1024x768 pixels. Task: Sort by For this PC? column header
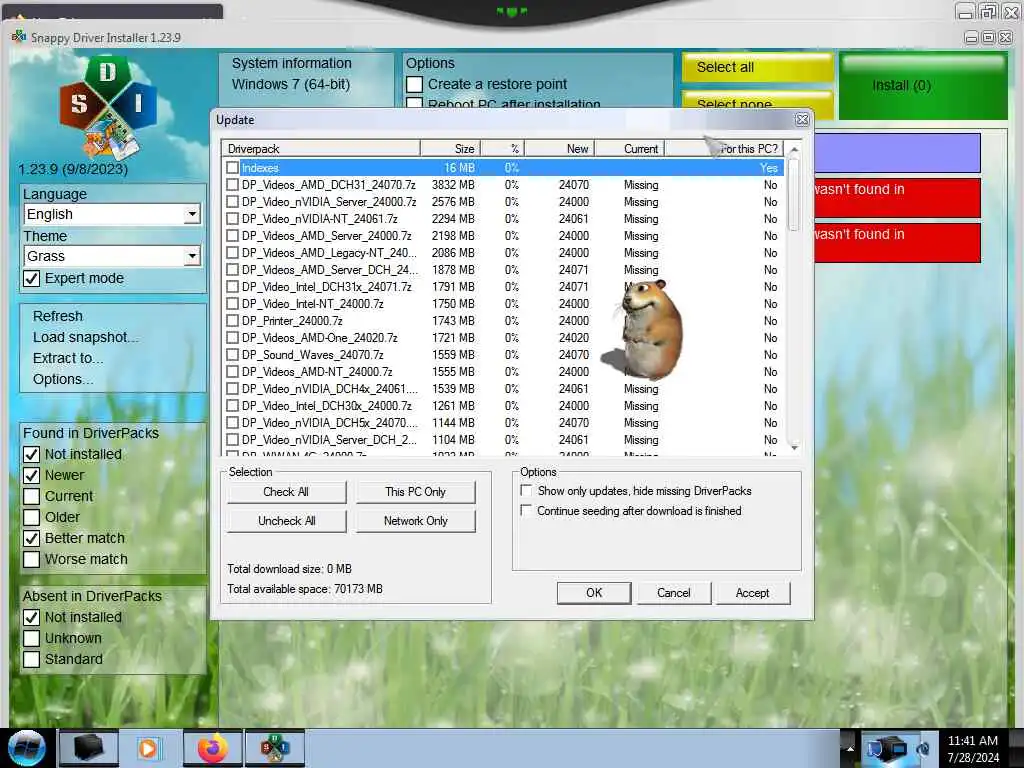(724, 148)
